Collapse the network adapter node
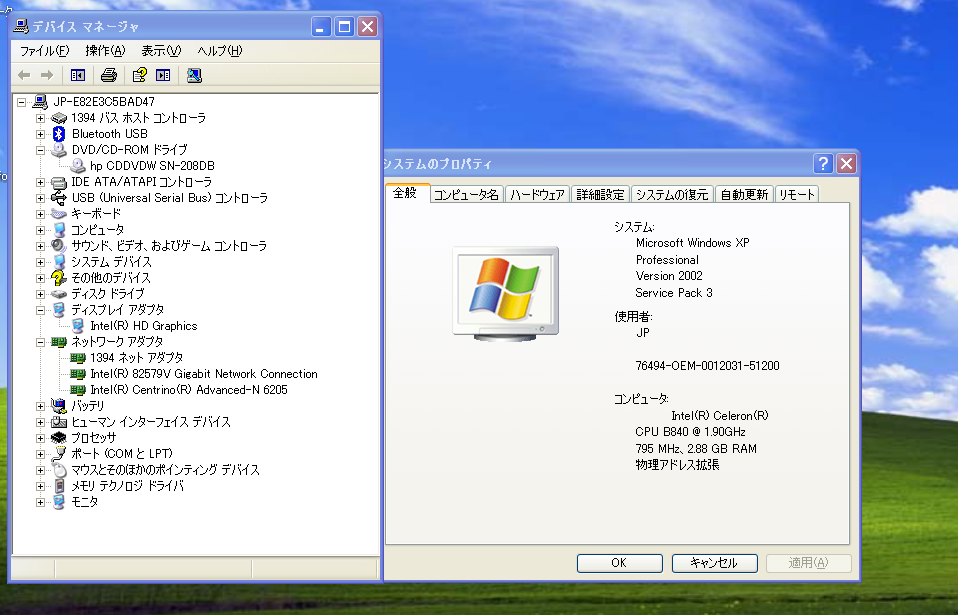Image resolution: width=958 pixels, height=615 pixels. [40, 342]
